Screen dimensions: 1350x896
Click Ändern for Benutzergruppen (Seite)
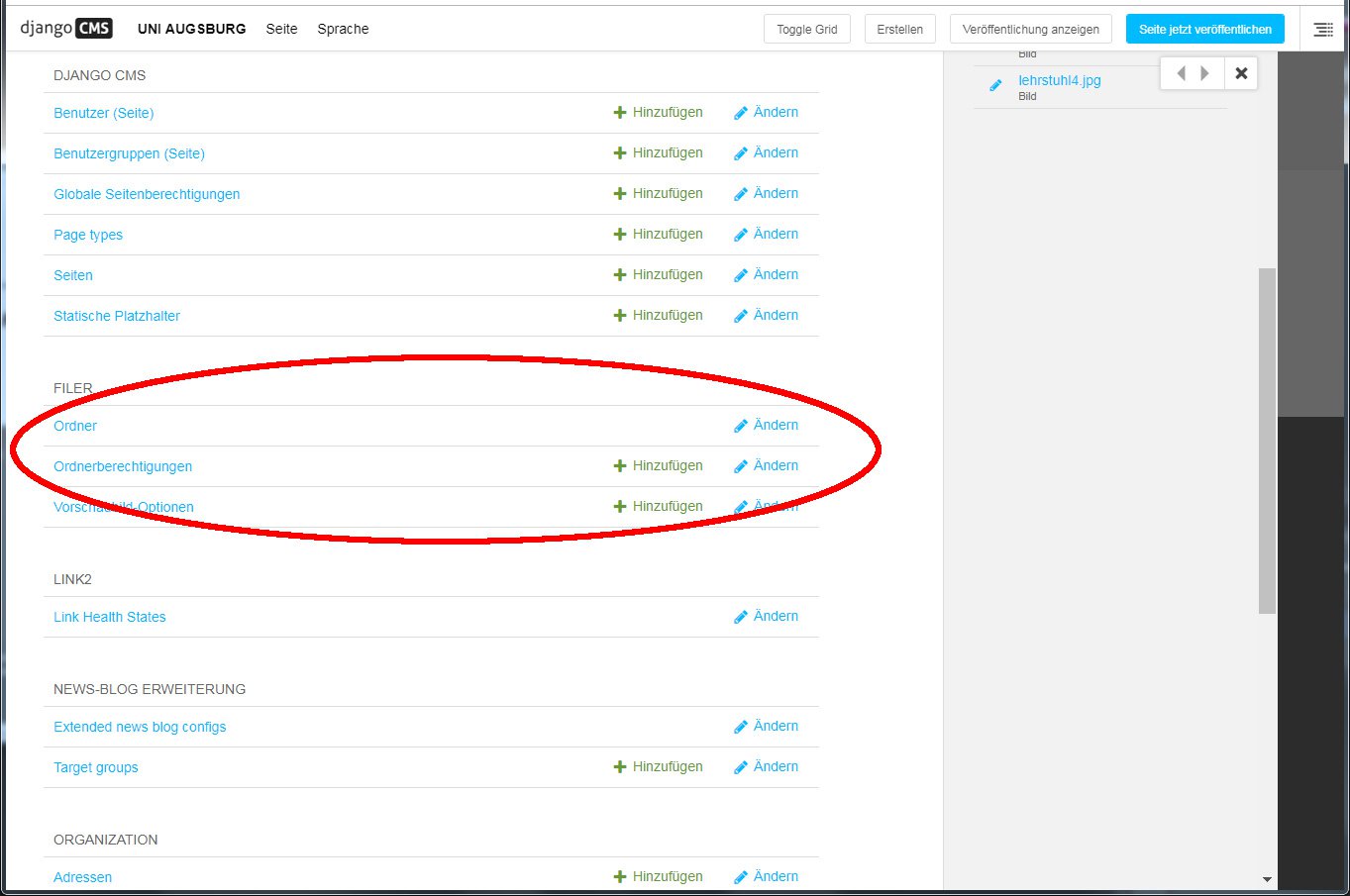767,152
